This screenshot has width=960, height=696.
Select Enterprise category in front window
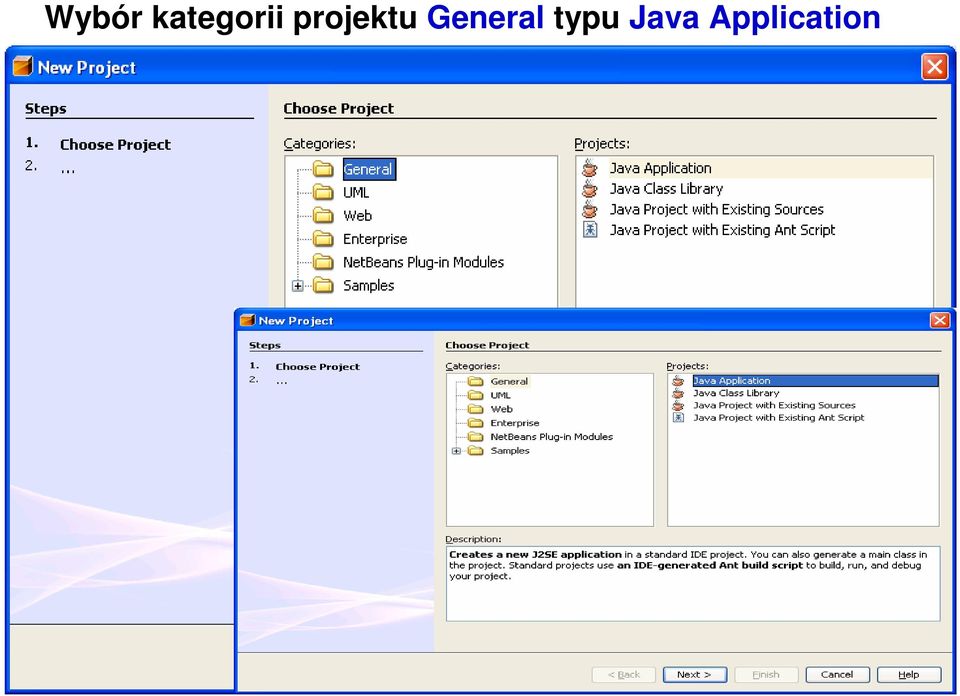pos(515,423)
